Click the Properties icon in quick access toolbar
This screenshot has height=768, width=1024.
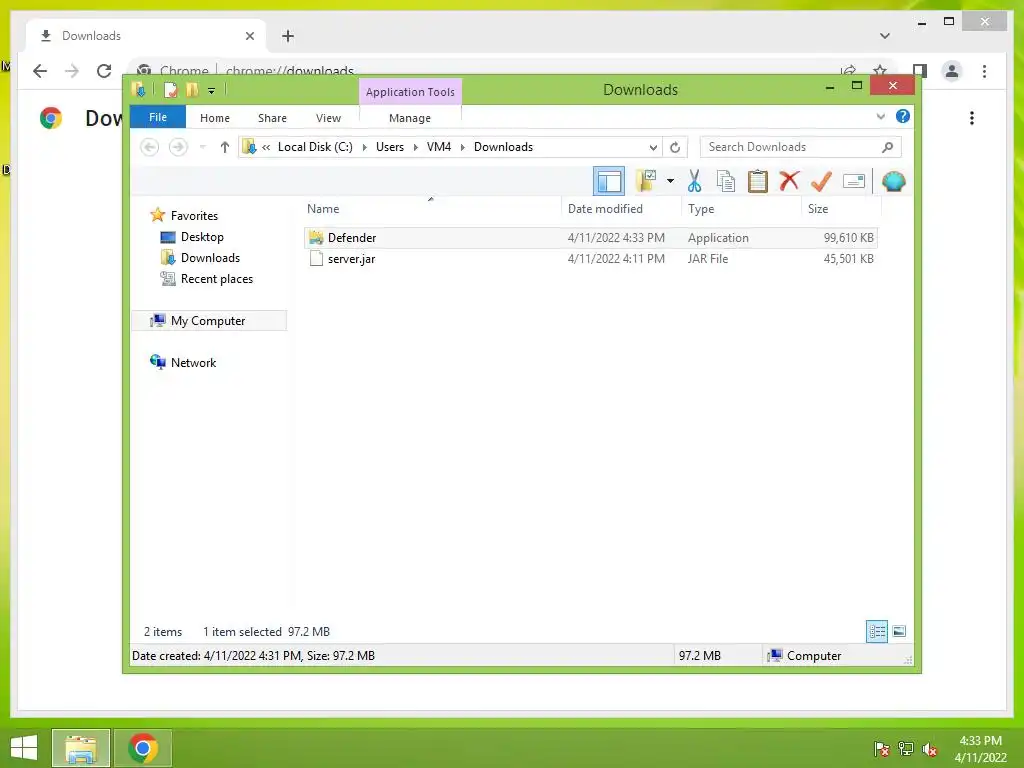coord(170,89)
